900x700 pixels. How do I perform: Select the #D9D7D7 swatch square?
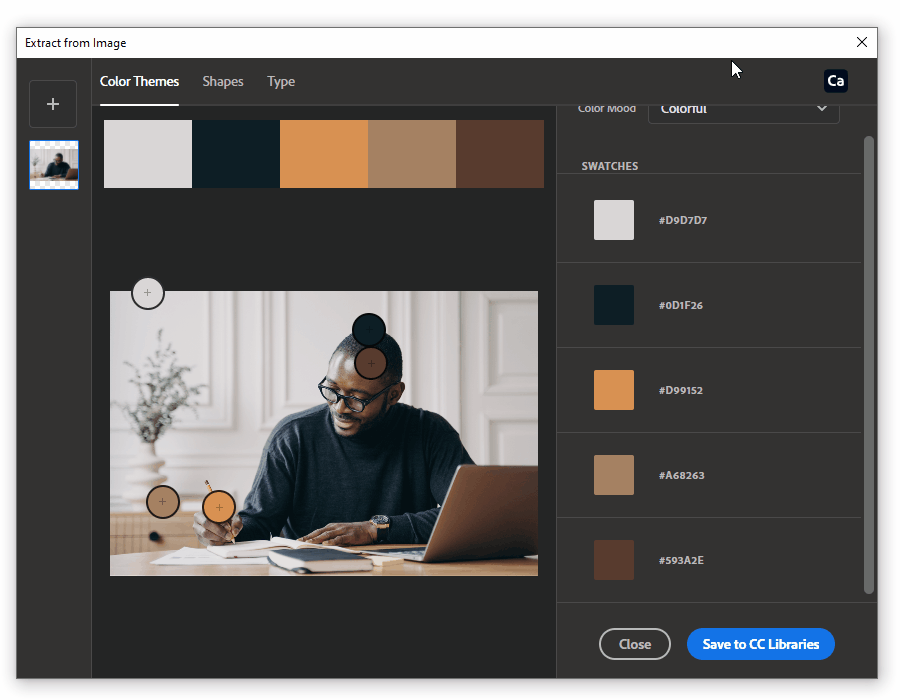pyautogui.click(x=614, y=220)
